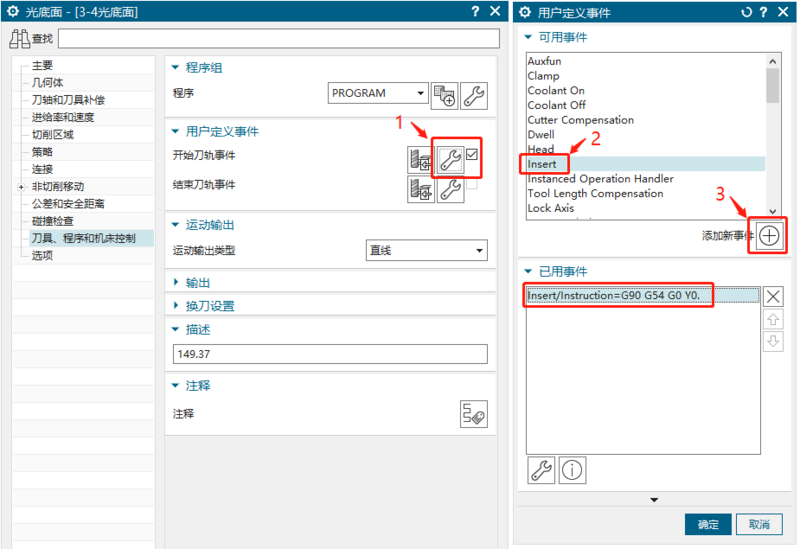The width and height of the screenshot is (800, 549).
Task: Select Coolant On event
Action: pos(556,91)
